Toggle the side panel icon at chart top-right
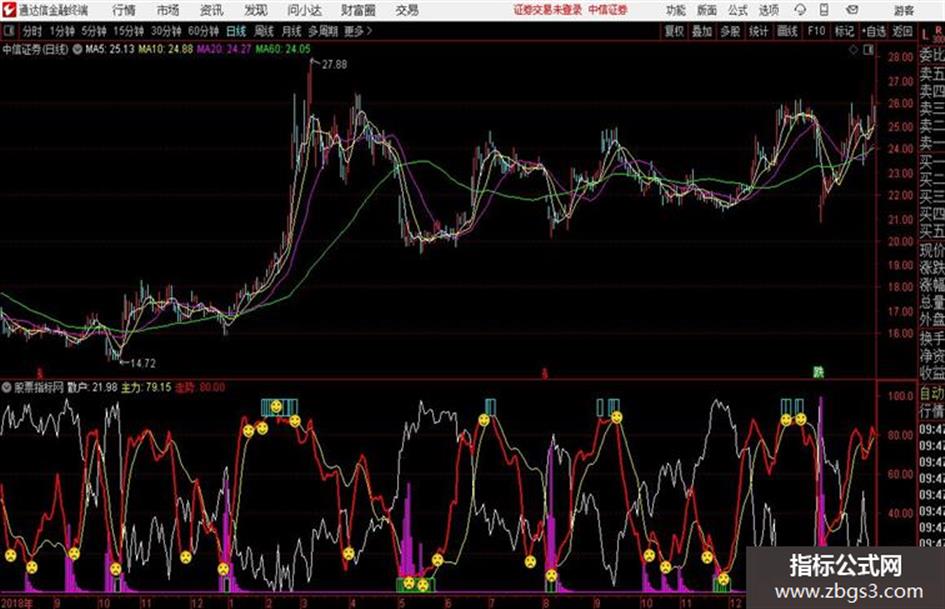The width and height of the screenshot is (945, 609). 868,50
